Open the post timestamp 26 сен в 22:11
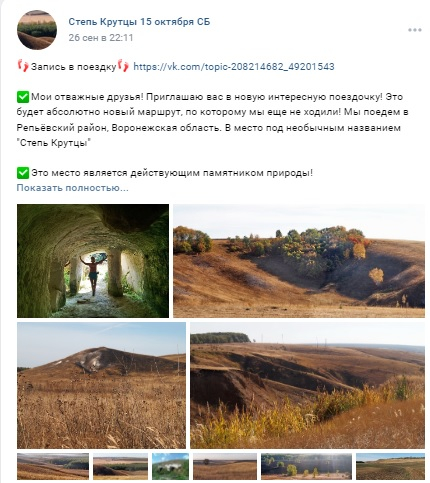Screen dimensions: 430x483 101,38
